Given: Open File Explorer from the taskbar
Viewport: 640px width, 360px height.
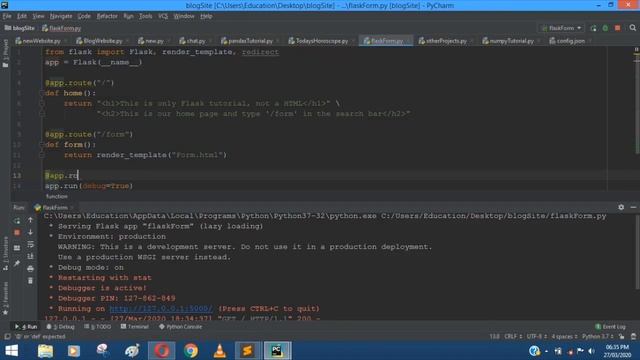Looking at the screenshot, I should point(45,351).
